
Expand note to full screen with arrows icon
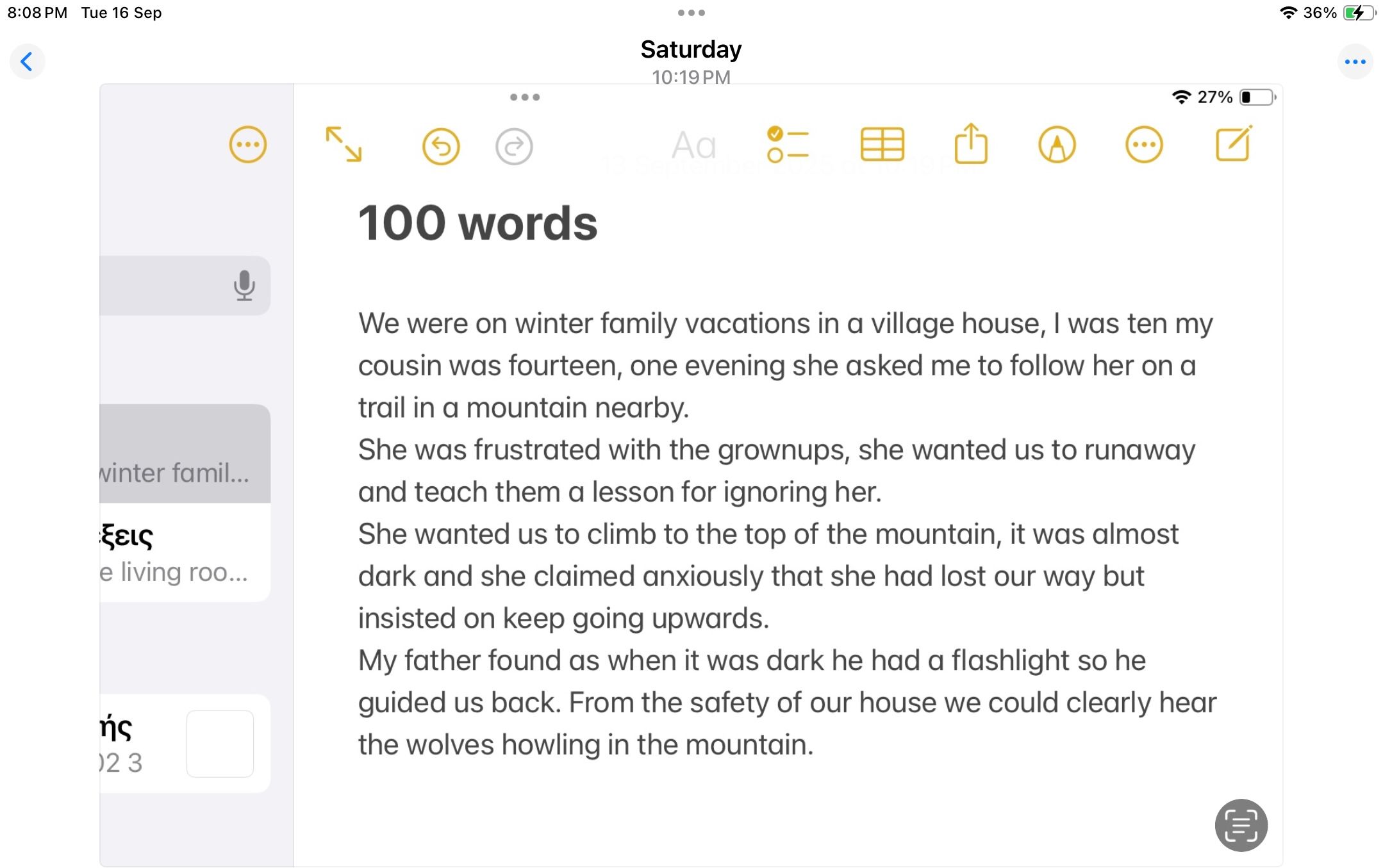(344, 144)
